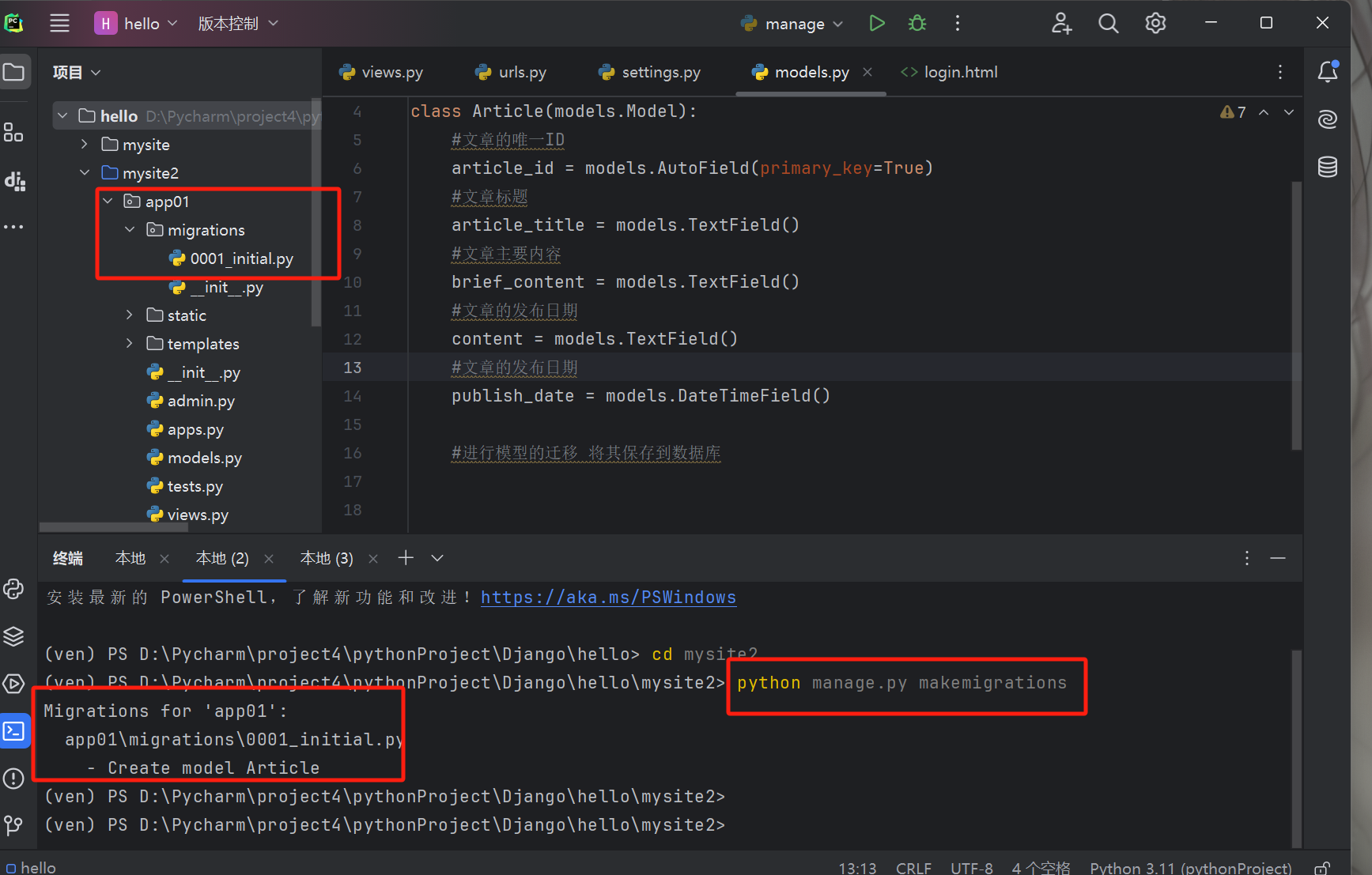The width and height of the screenshot is (1372, 875).
Task: Open admin.py in project tree
Action: coord(201,401)
